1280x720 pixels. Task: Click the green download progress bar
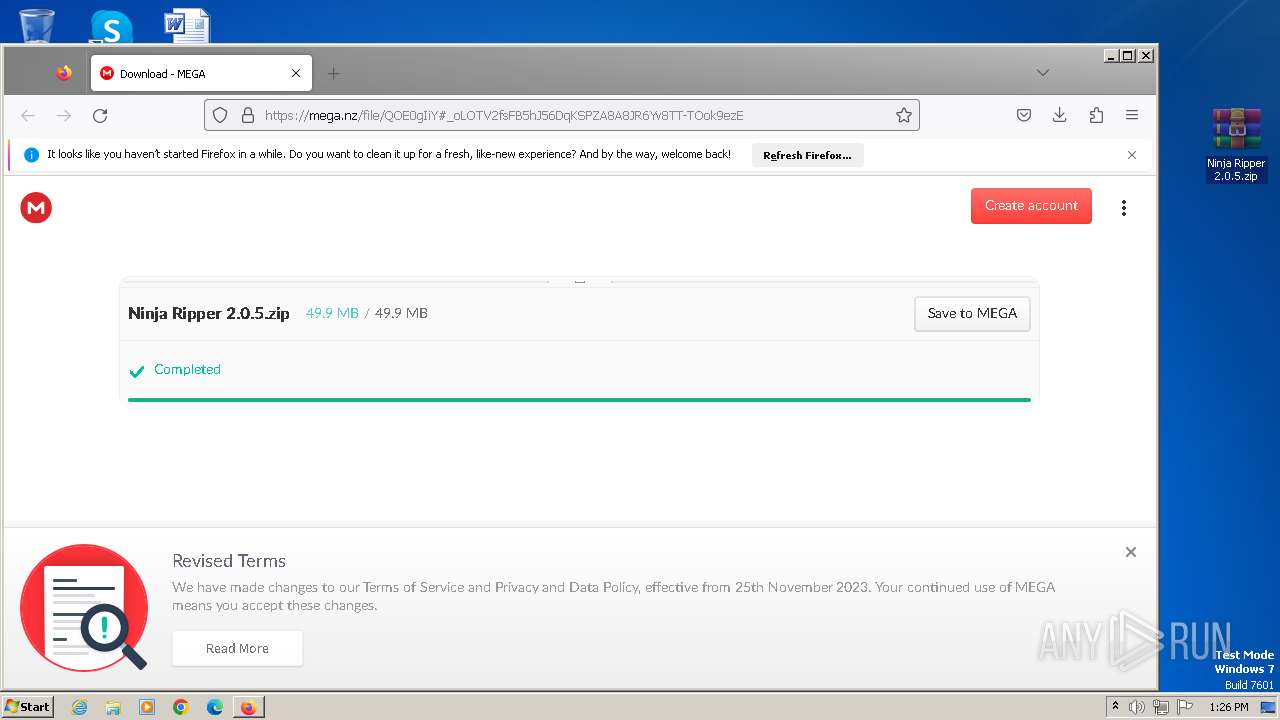[x=579, y=399]
